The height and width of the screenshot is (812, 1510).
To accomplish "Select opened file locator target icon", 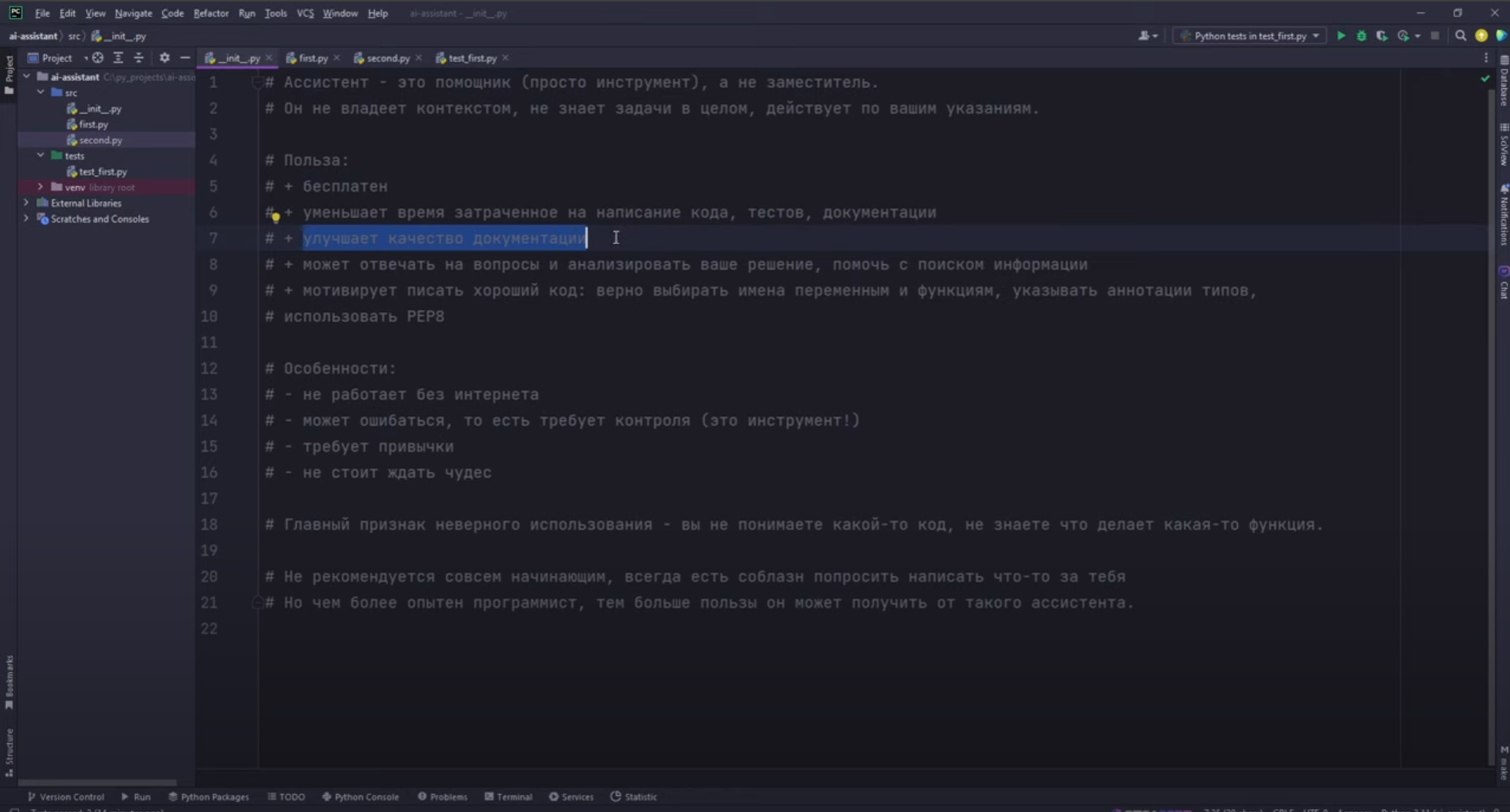I will pyautogui.click(x=97, y=58).
